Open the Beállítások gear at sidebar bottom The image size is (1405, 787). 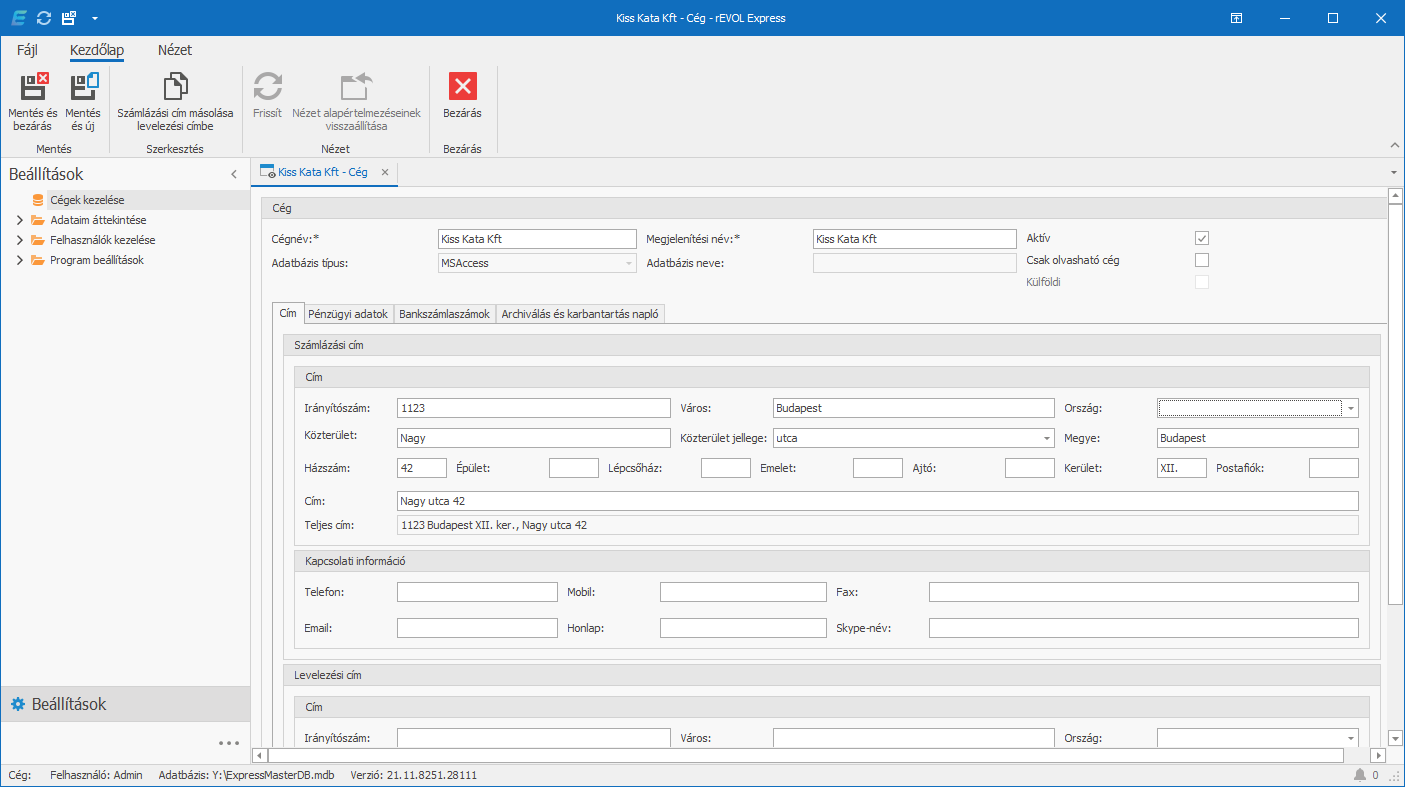17,705
